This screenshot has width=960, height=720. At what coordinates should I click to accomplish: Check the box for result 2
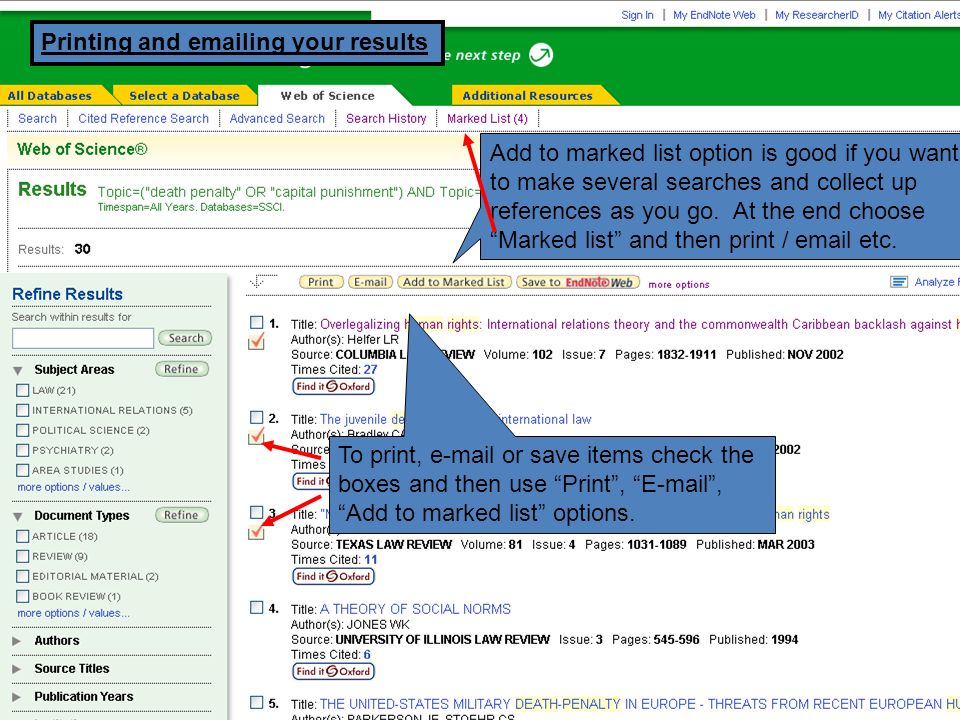[257, 417]
